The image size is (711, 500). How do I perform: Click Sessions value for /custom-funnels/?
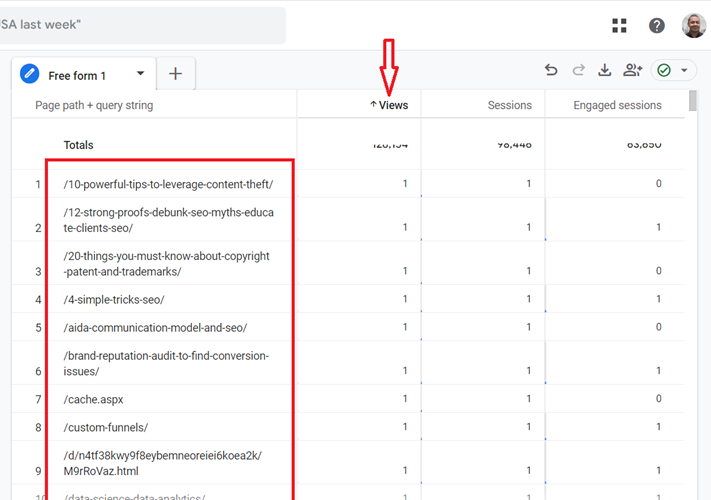click(529, 427)
